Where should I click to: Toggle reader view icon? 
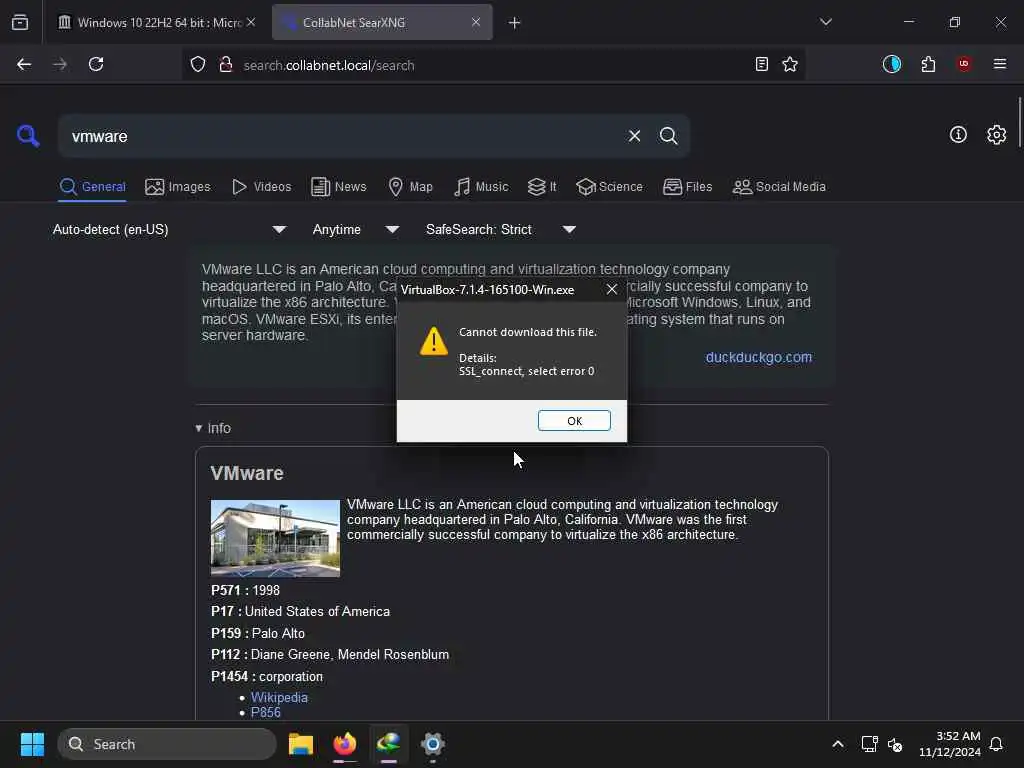(x=761, y=64)
